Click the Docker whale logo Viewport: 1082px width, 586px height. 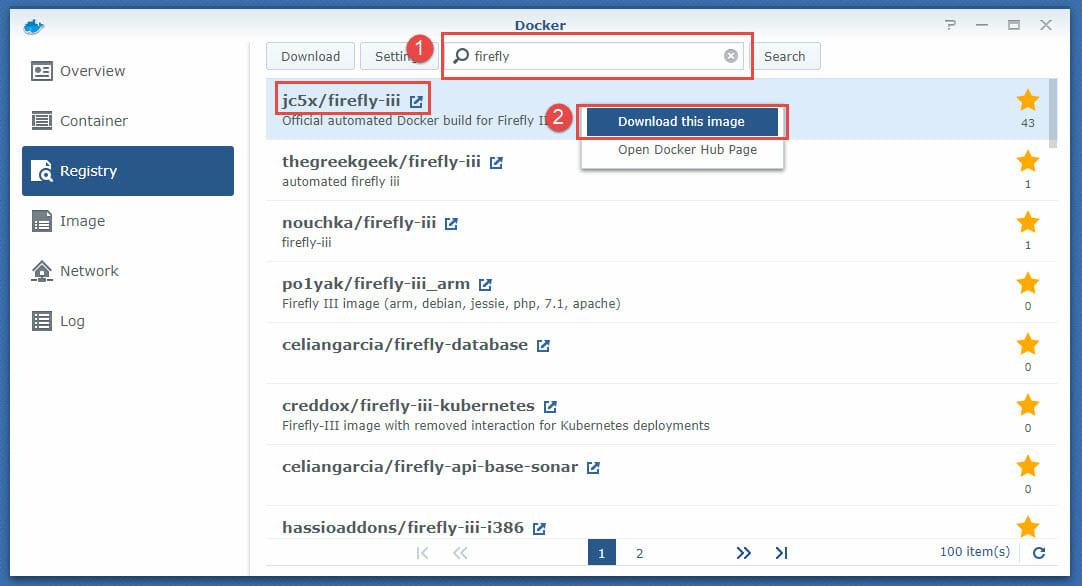pos(33,25)
